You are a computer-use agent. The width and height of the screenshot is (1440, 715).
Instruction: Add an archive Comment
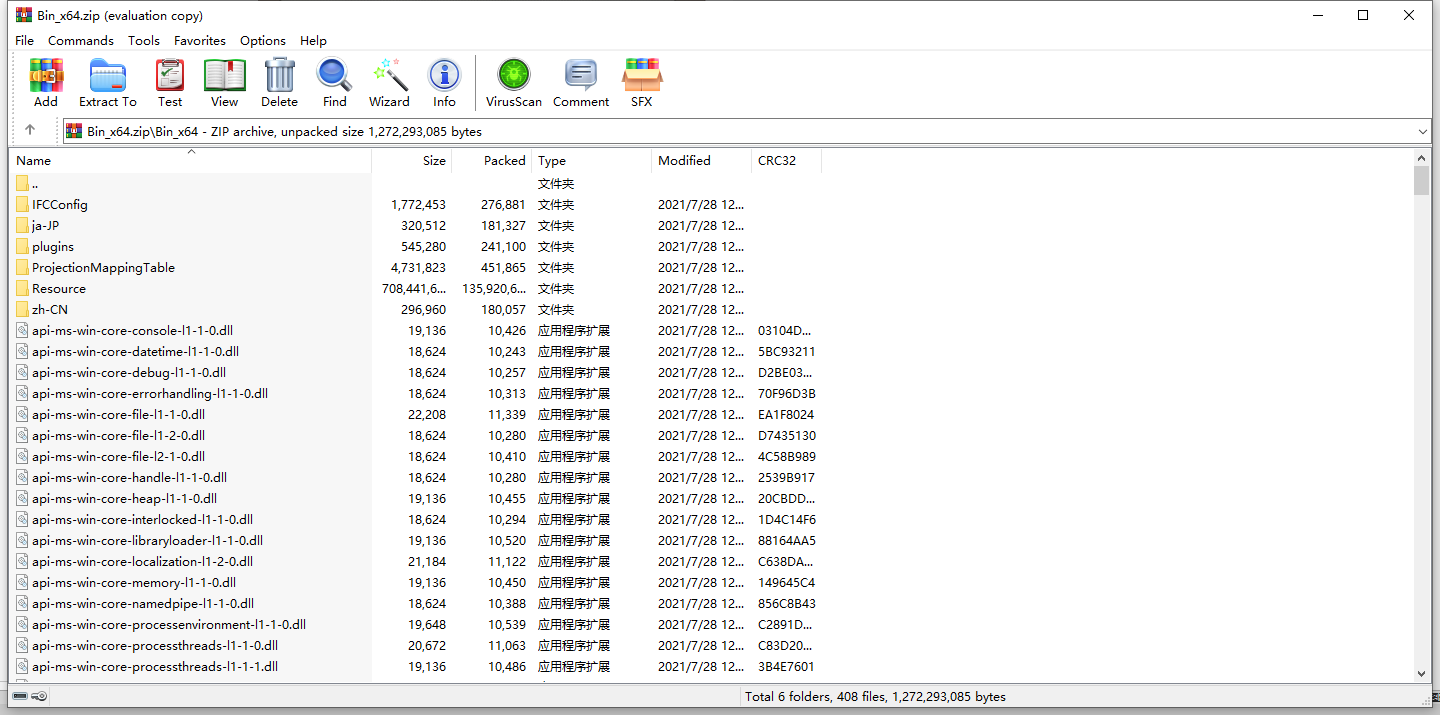580,82
